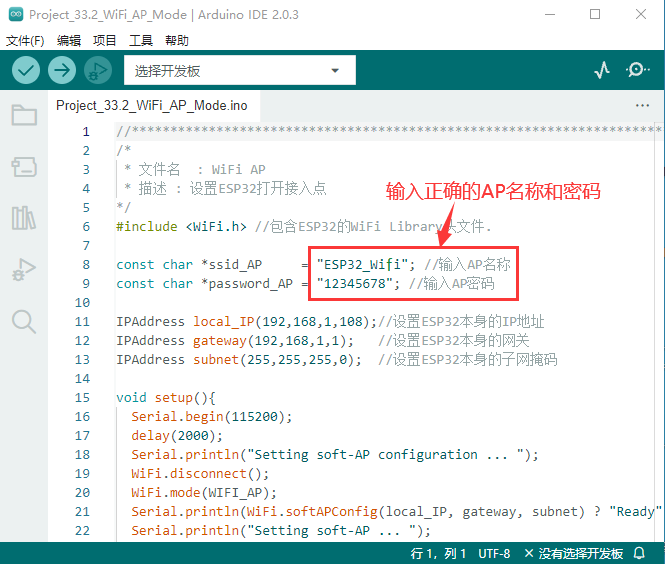665x564 pixels.
Task: Expand the 选择开发板 board selector dropdown
Action: (239, 70)
